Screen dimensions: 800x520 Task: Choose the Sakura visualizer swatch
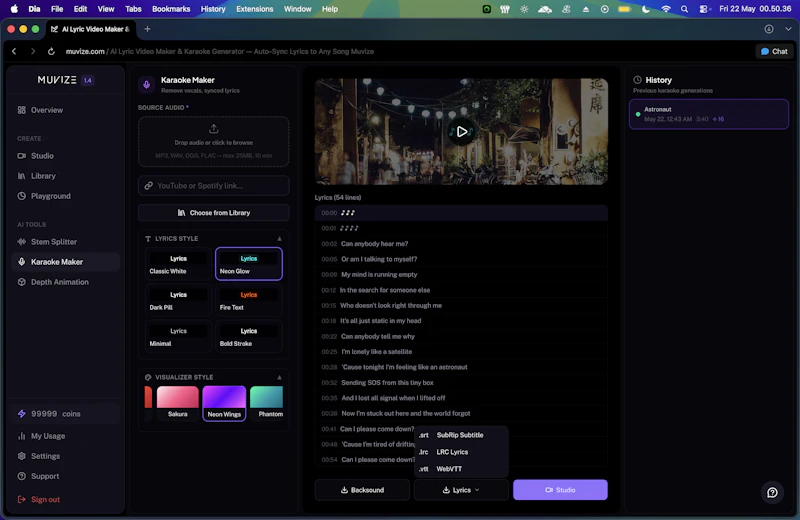pyautogui.click(x=178, y=403)
